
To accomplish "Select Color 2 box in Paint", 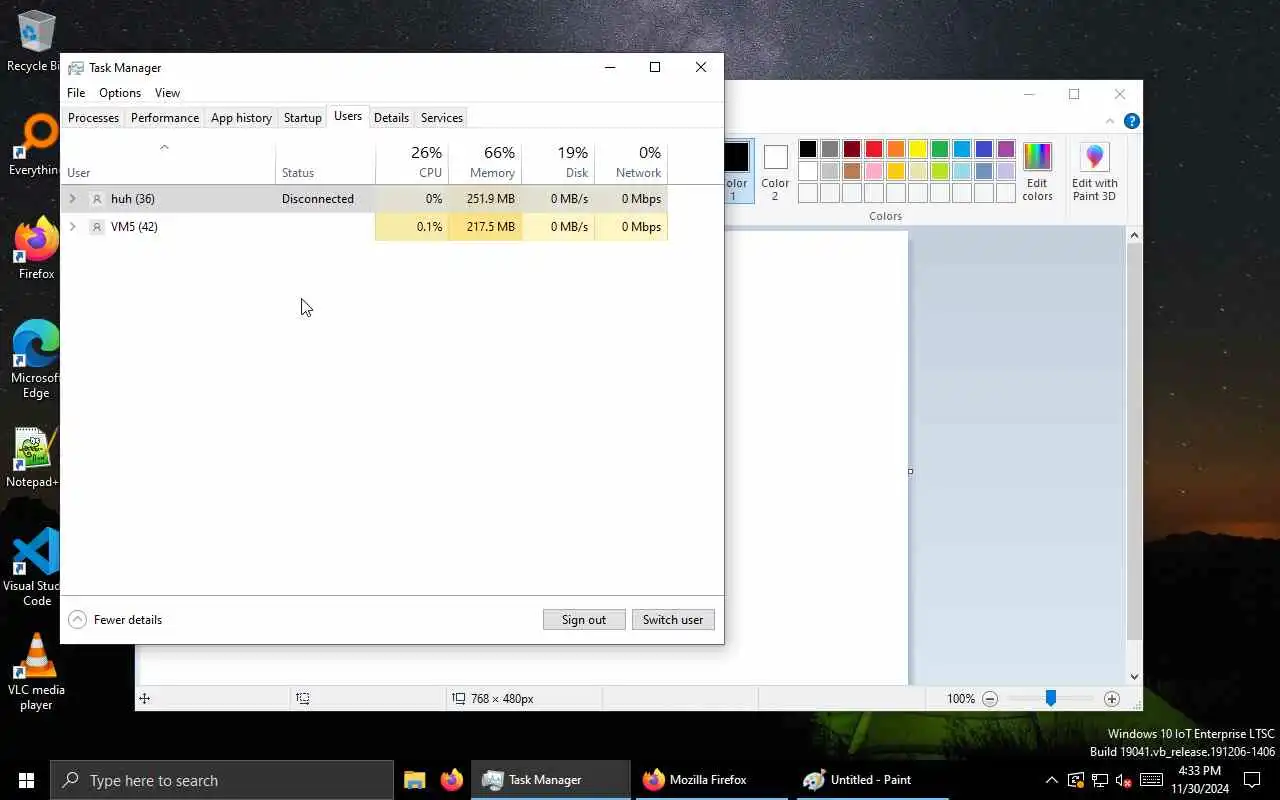I will tap(775, 171).
